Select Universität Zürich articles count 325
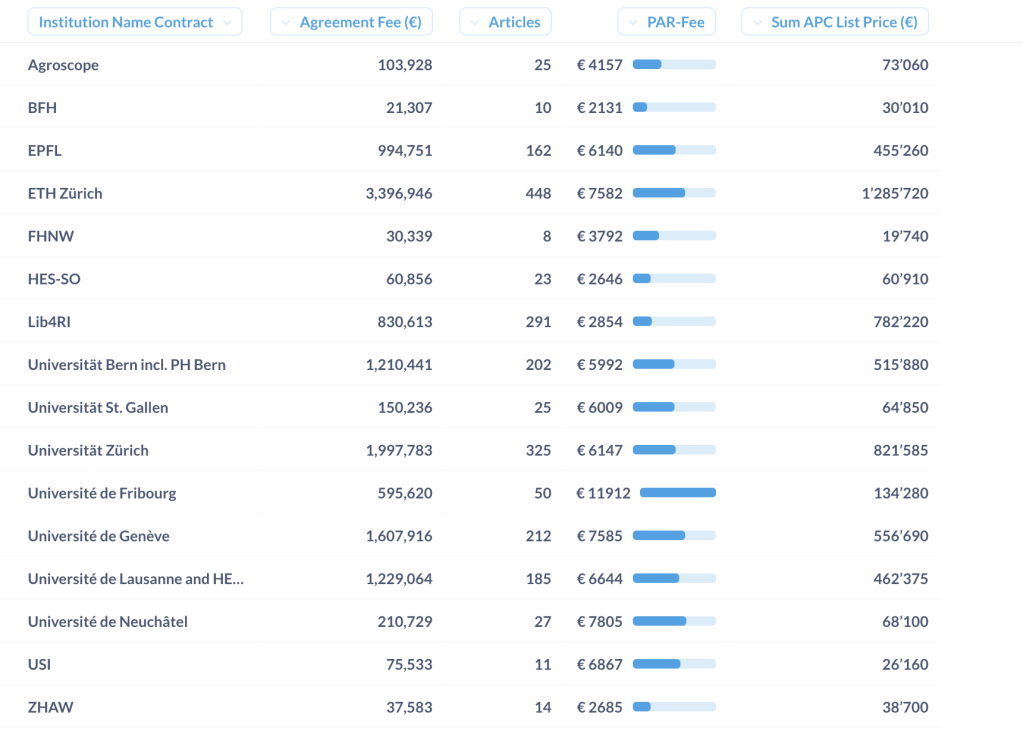Screen dimensions: 1023x734 (538, 451)
